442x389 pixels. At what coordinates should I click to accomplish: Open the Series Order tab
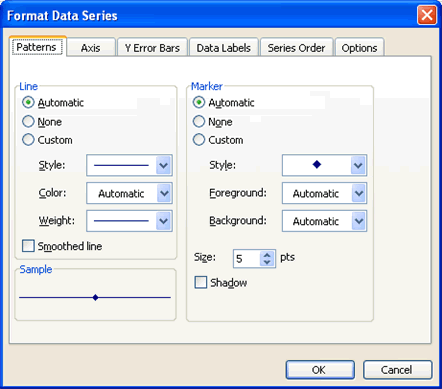(296, 48)
